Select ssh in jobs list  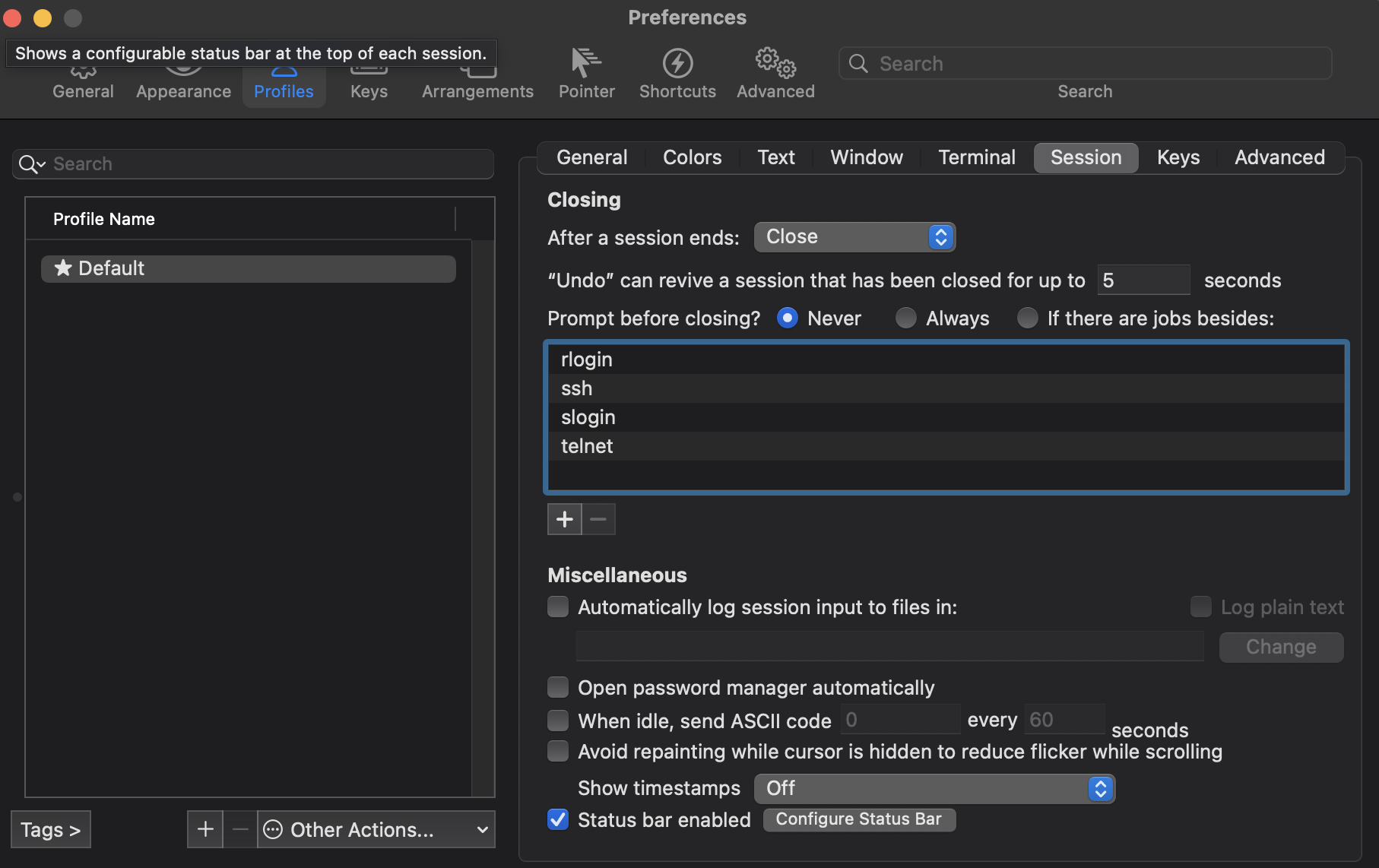coord(946,388)
